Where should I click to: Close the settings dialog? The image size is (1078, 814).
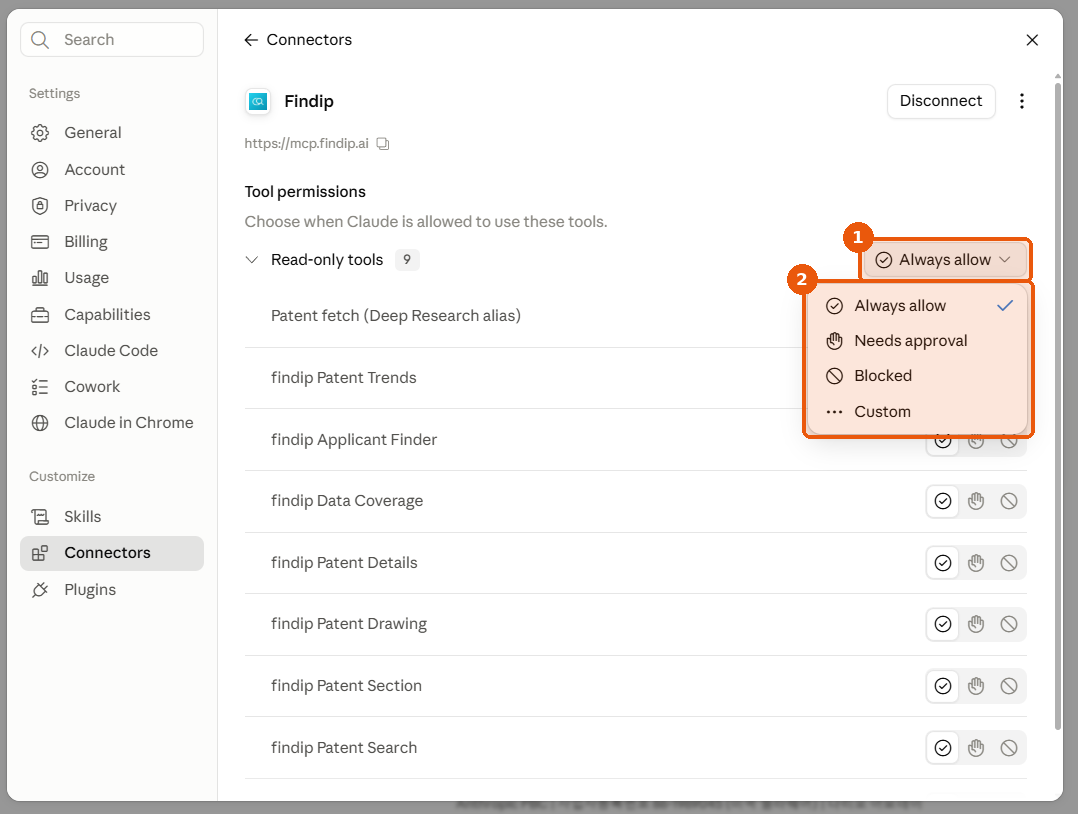pos(1032,40)
